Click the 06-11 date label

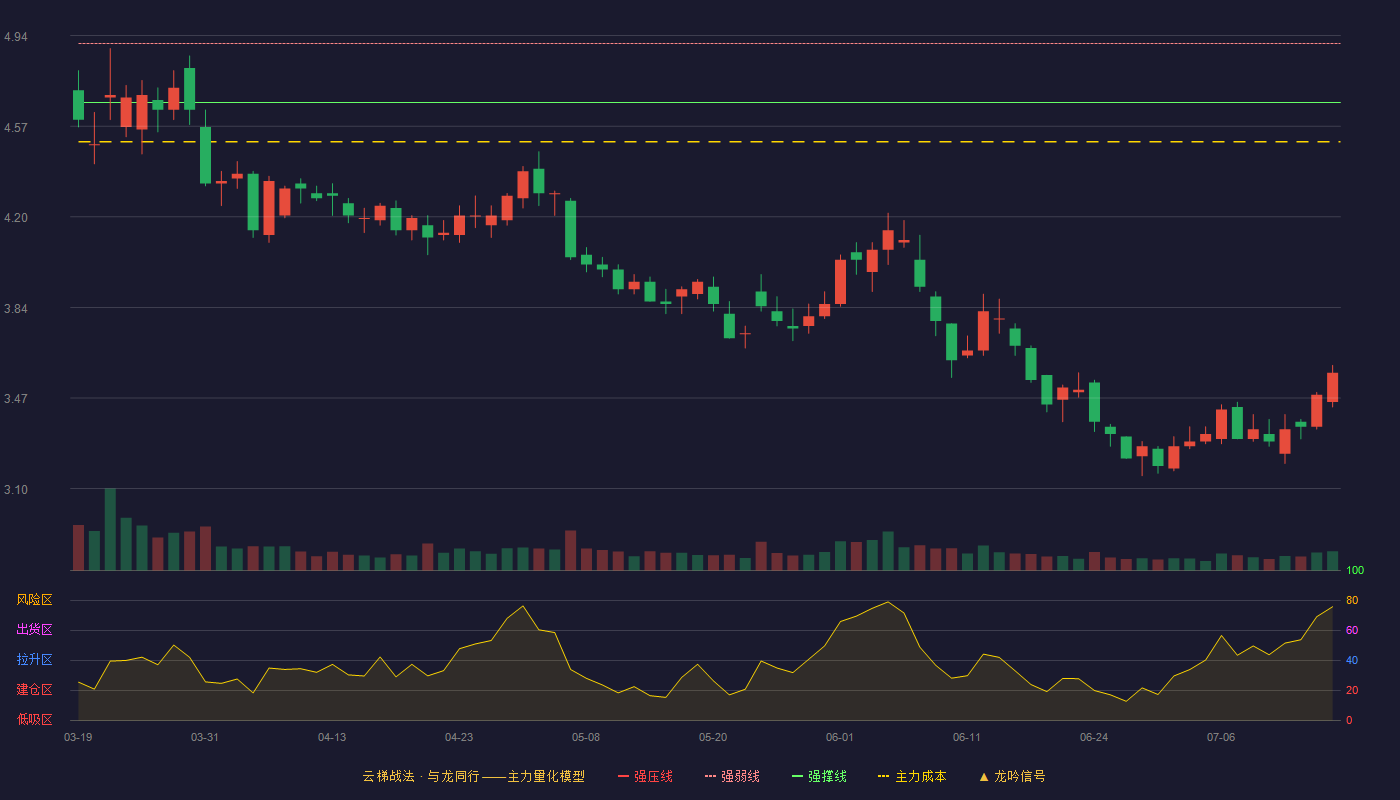[x=967, y=737]
